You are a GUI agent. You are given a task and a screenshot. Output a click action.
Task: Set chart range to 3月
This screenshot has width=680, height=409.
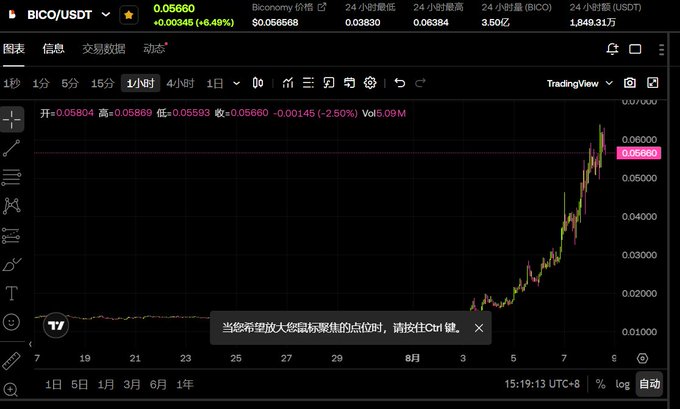click(132, 384)
